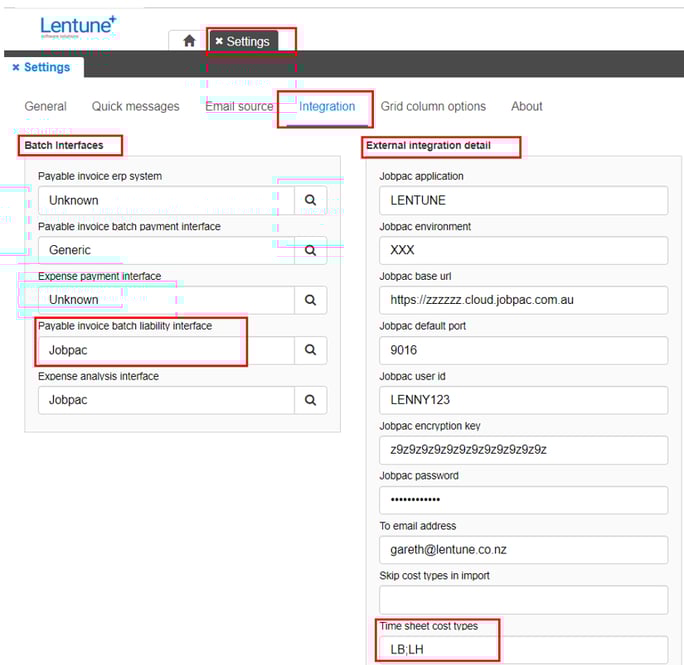Open the About tab
Image resolution: width=684 pixels, height=665 pixels.
pyautogui.click(x=527, y=106)
